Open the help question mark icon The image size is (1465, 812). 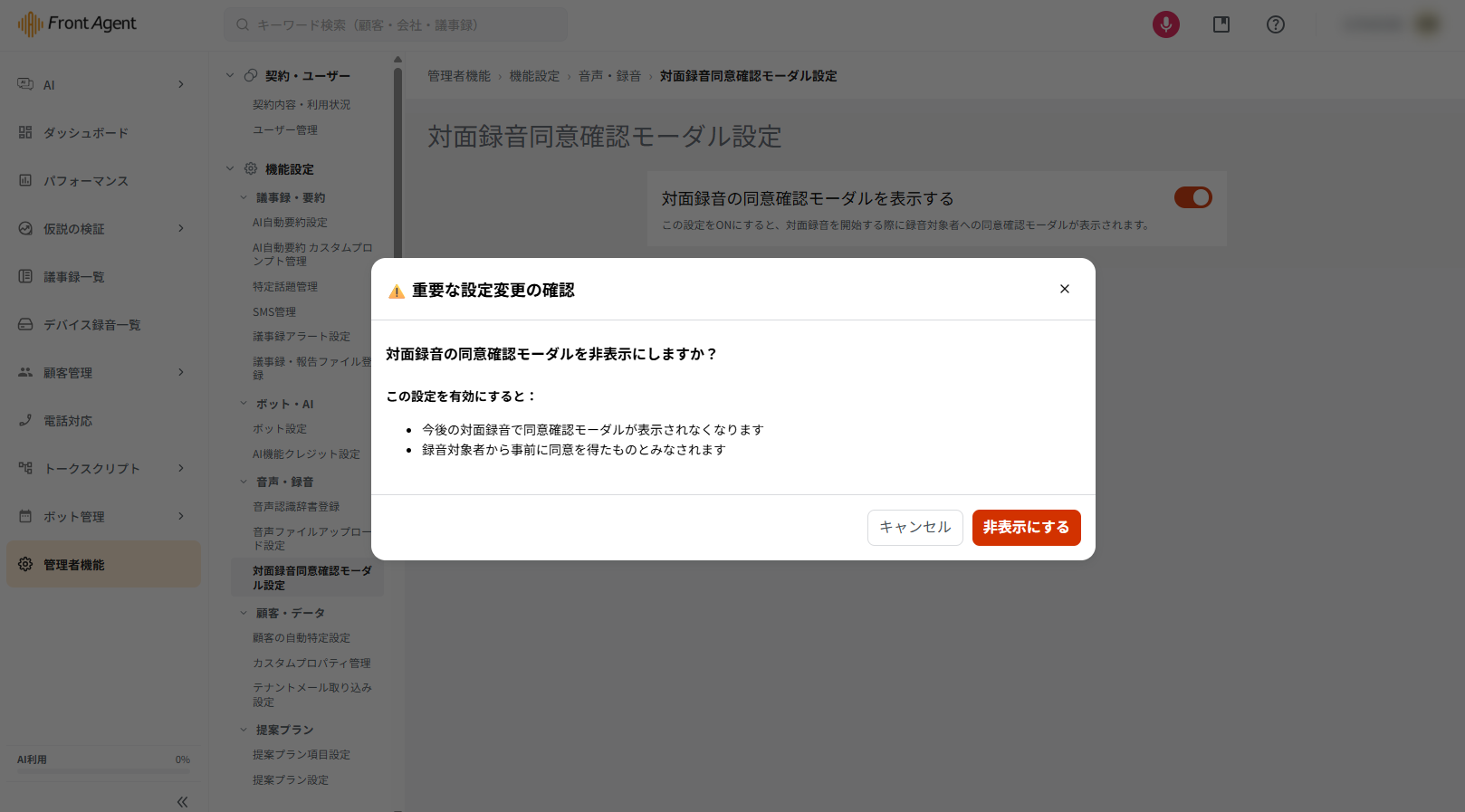[x=1275, y=24]
